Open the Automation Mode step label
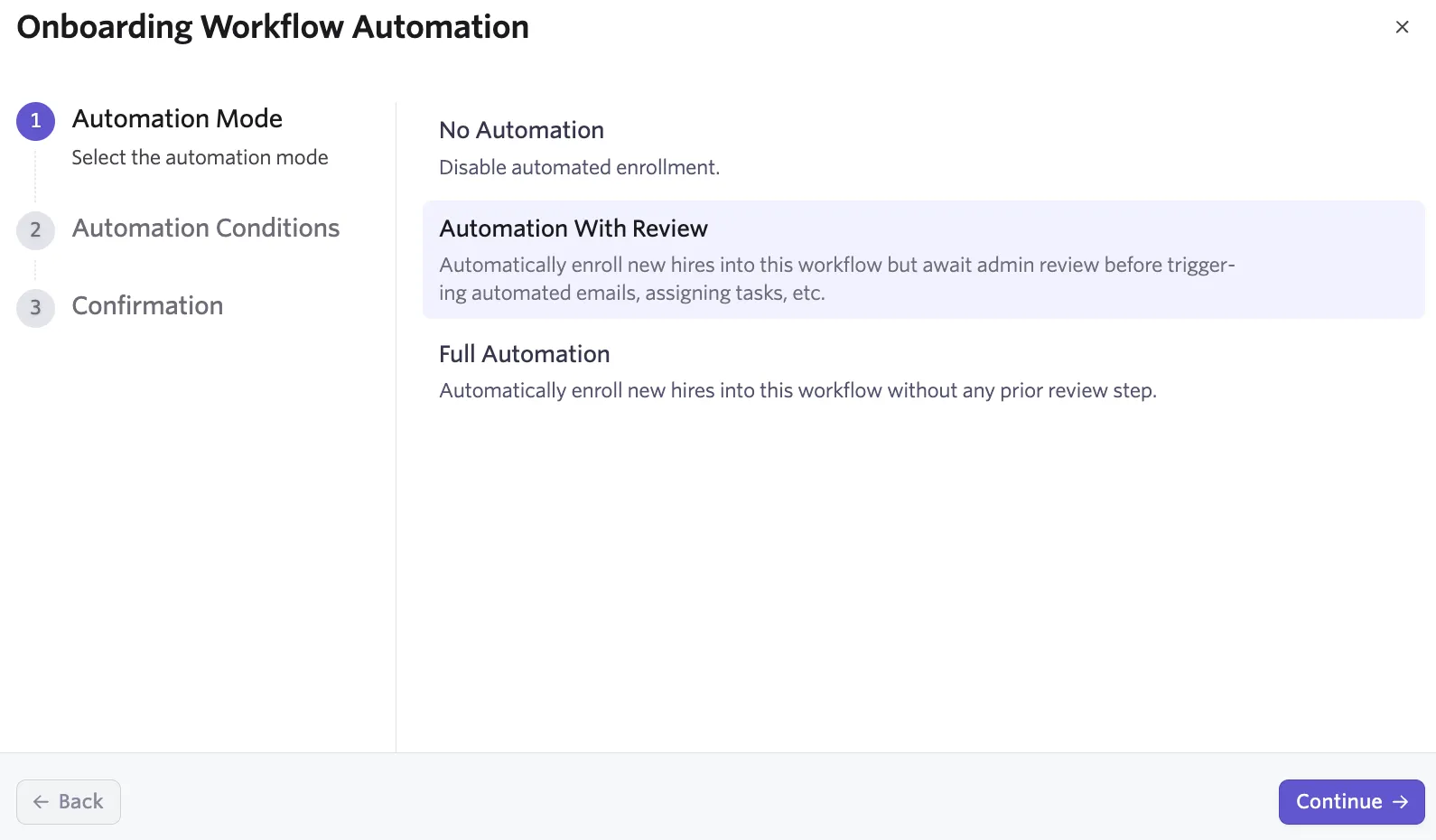Screen dimensions: 1436x840 point(177,118)
